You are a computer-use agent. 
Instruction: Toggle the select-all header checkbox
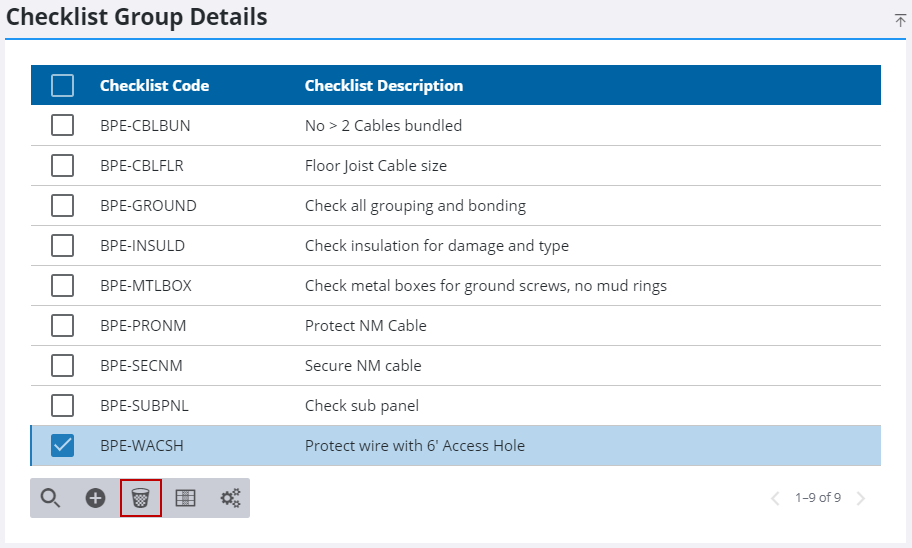tap(62, 86)
